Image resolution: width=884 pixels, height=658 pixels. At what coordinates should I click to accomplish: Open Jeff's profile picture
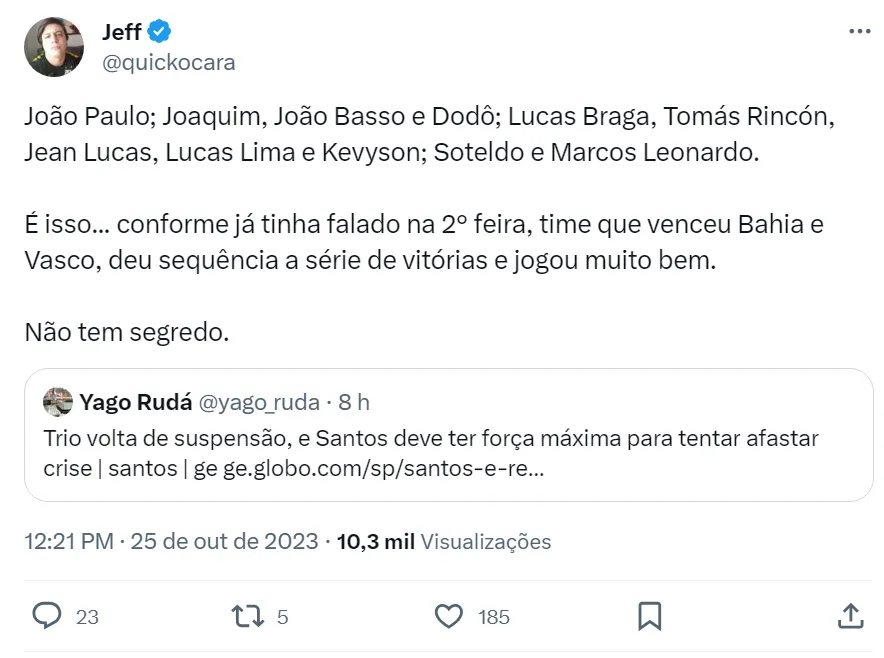[54, 46]
